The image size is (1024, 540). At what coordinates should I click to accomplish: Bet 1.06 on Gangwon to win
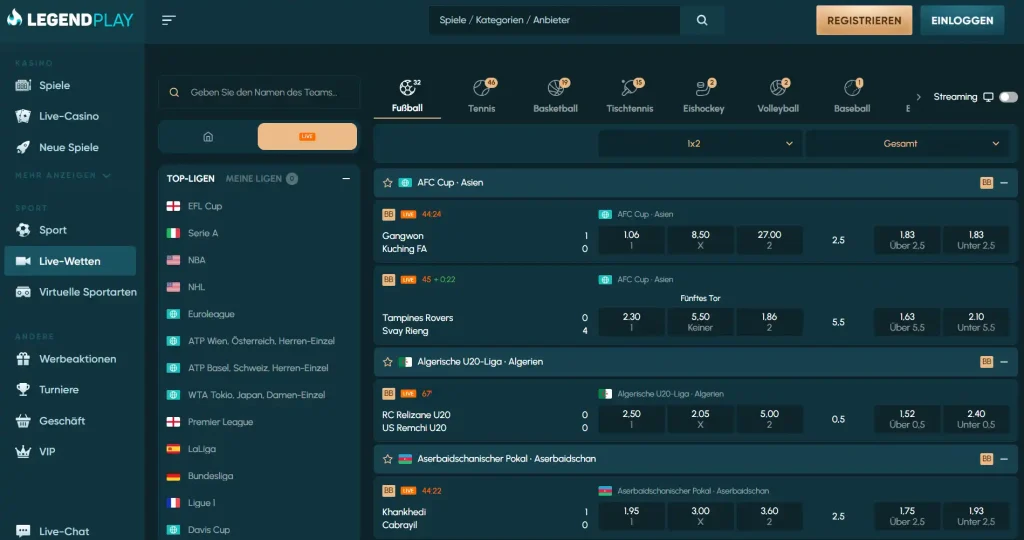point(631,240)
